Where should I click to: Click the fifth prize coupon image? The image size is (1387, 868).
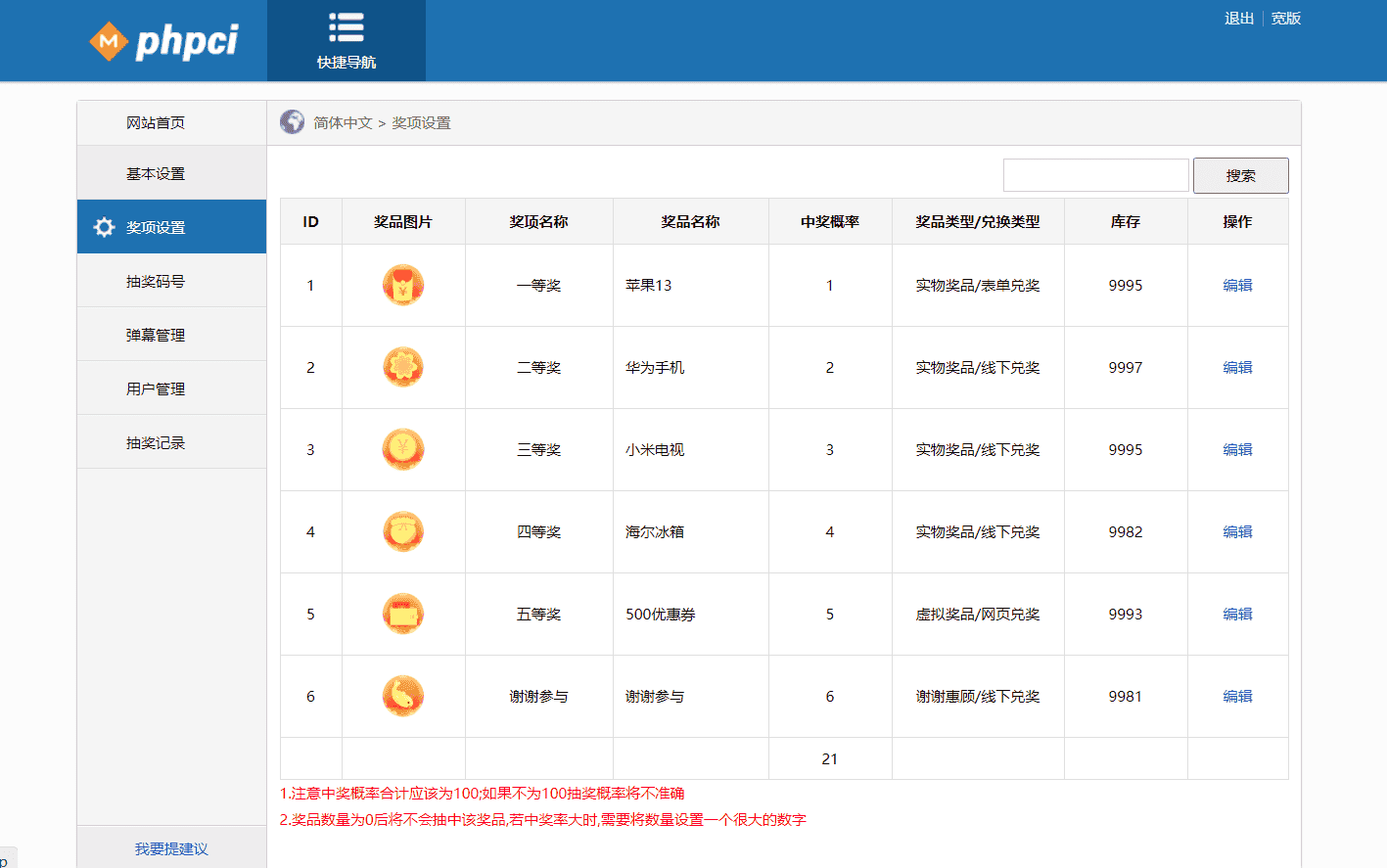tap(402, 614)
